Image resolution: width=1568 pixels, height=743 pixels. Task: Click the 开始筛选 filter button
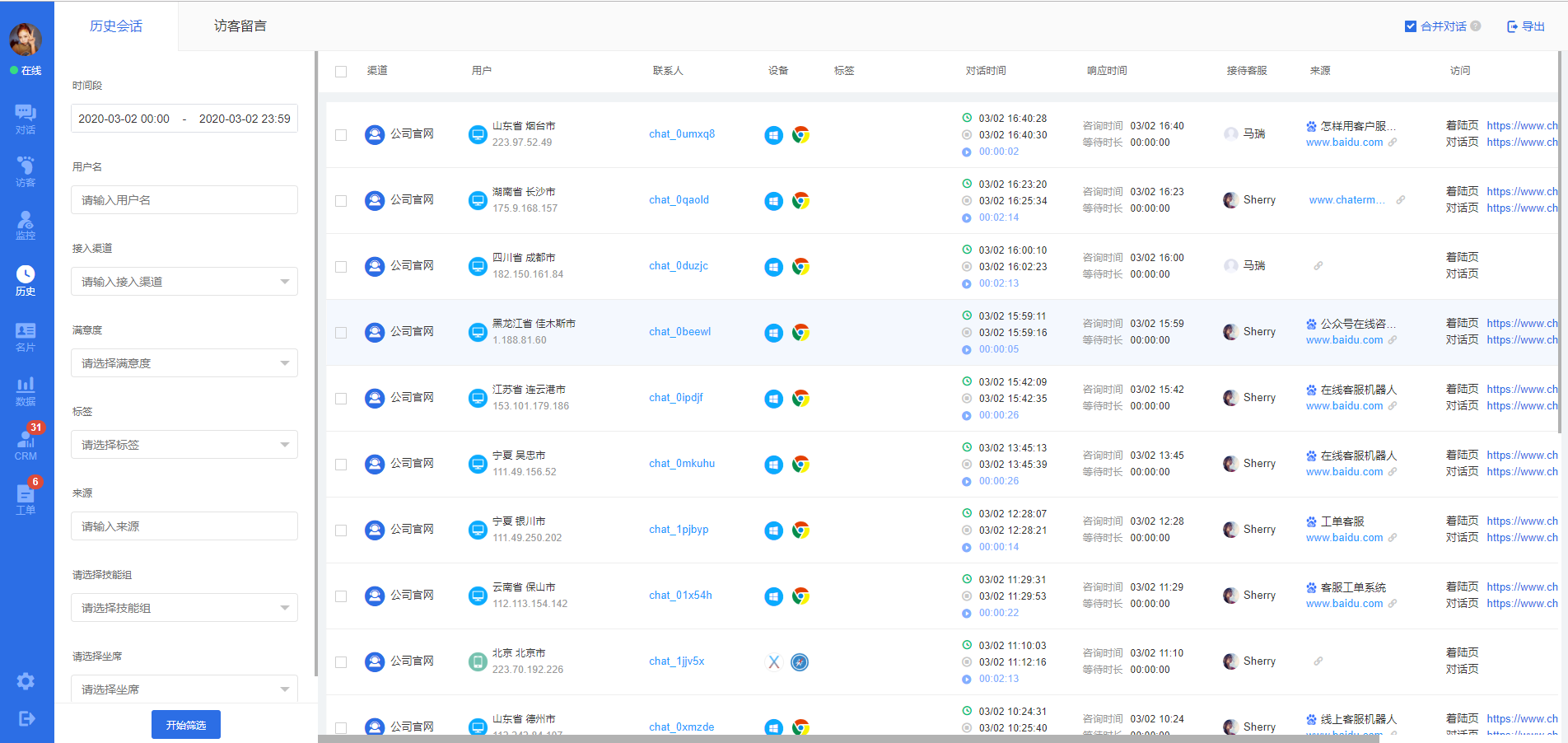(x=186, y=725)
